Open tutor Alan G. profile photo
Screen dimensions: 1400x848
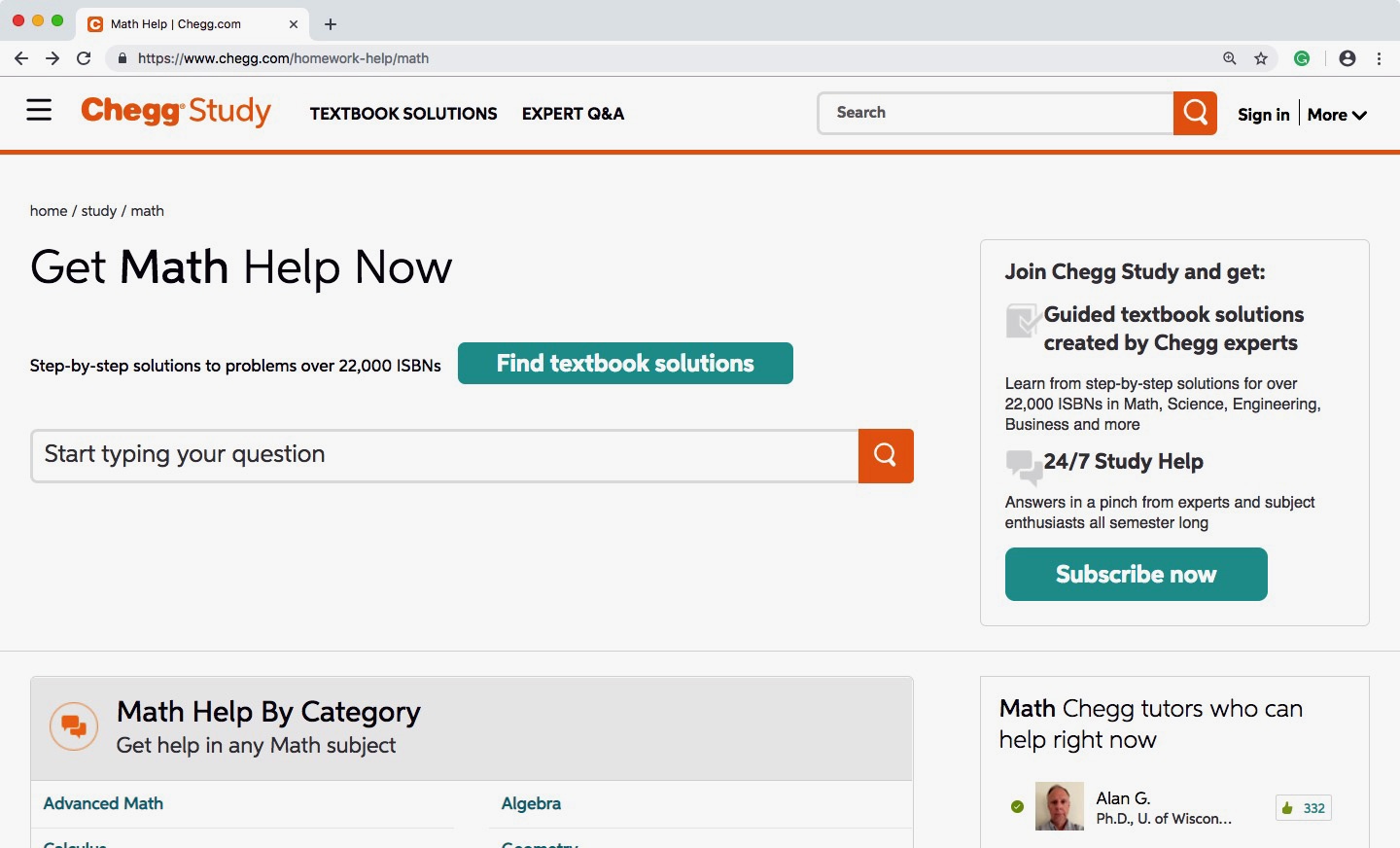[x=1060, y=806]
